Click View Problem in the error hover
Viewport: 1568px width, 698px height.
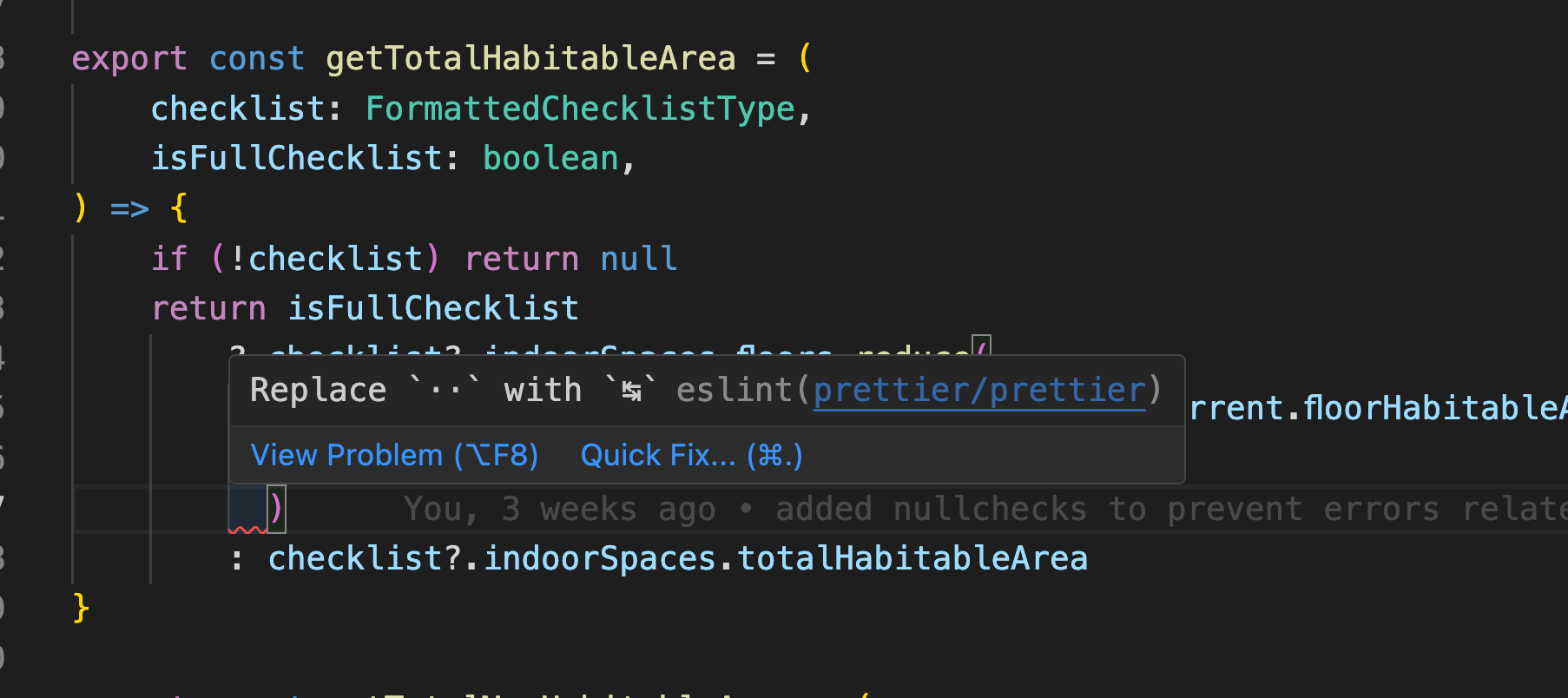(x=393, y=455)
